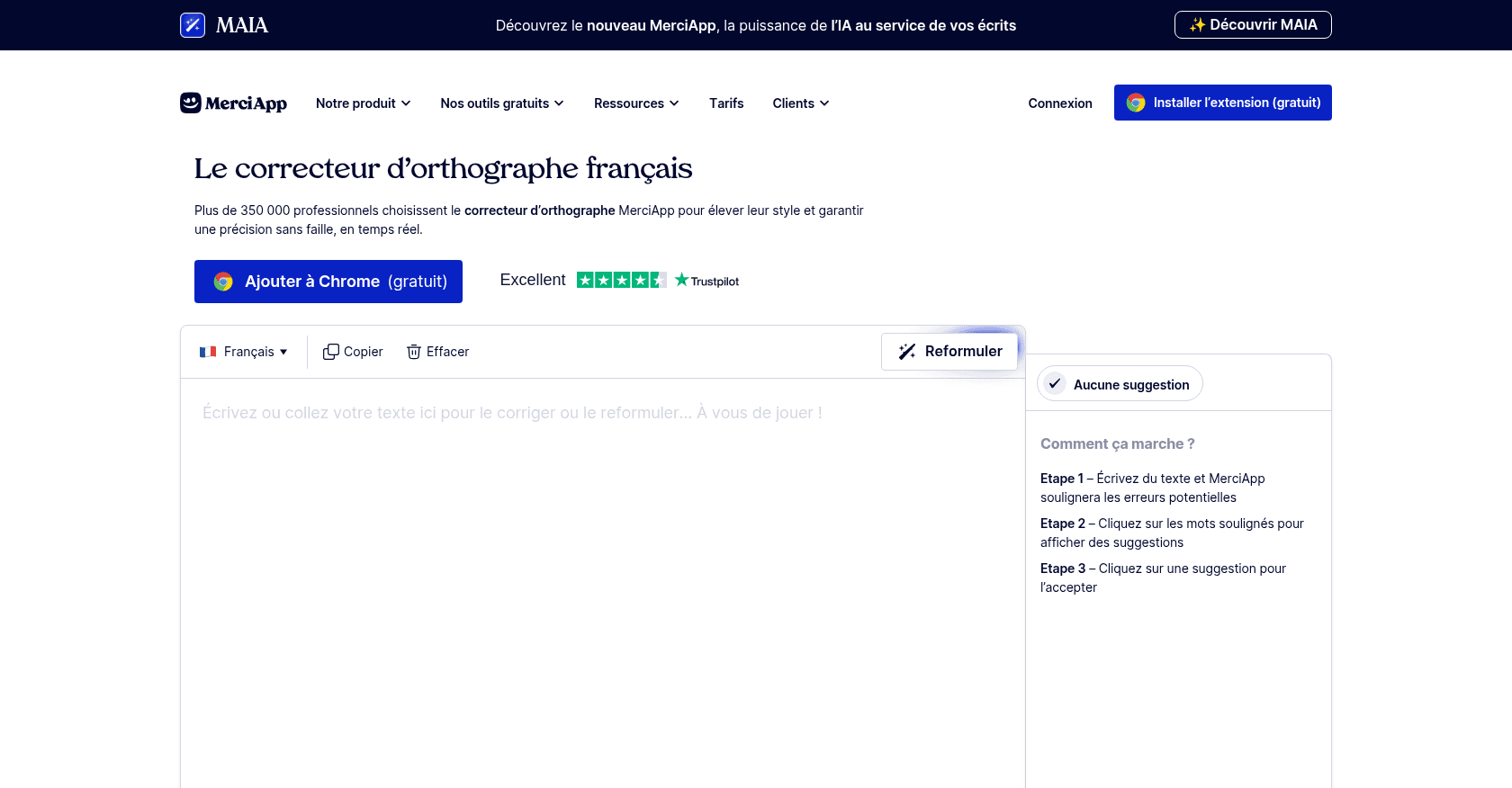Viewport: 1512px width, 788px height.
Task: Click Installer l'extension (gratuit) button
Action: pyautogui.click(x=1223, y=103)
